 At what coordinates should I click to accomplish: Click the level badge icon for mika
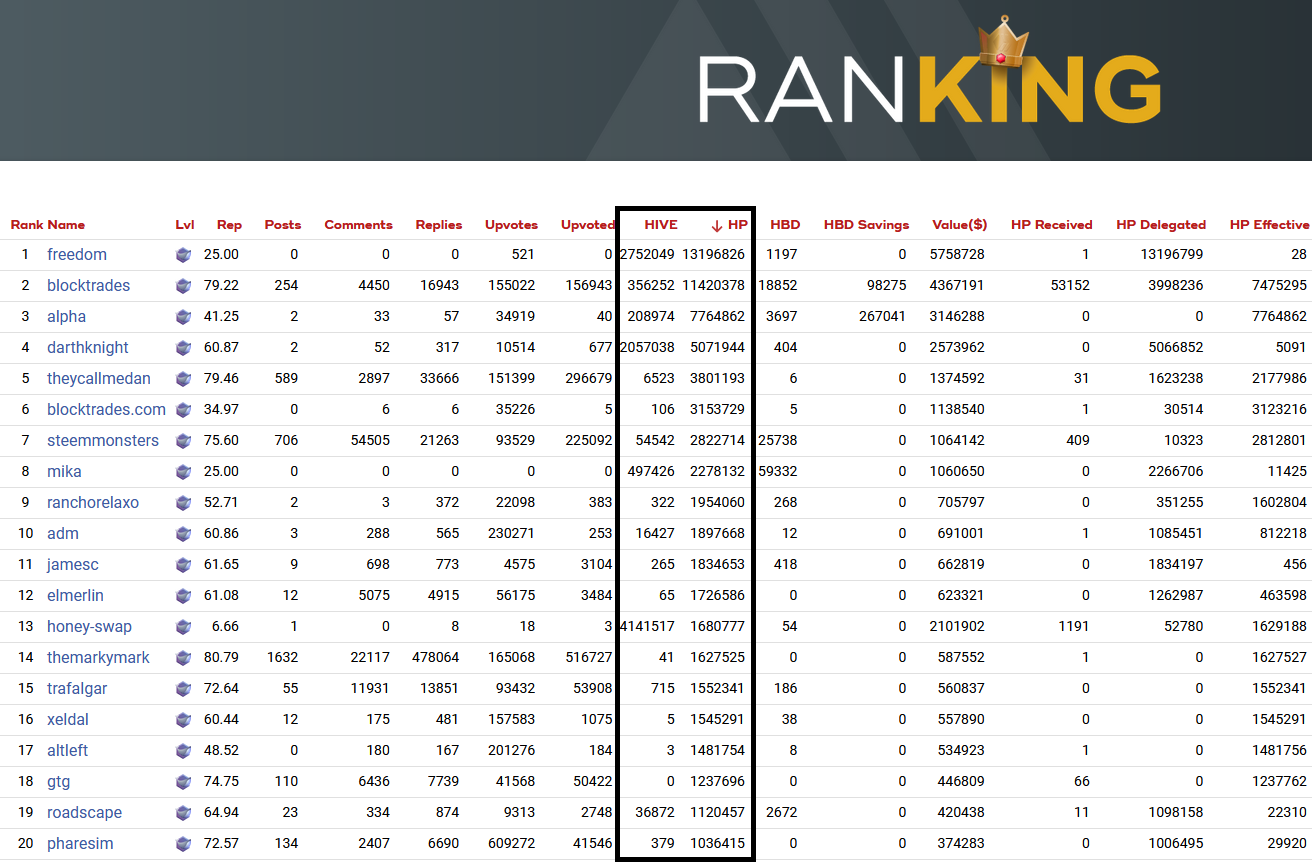point(183,472)
